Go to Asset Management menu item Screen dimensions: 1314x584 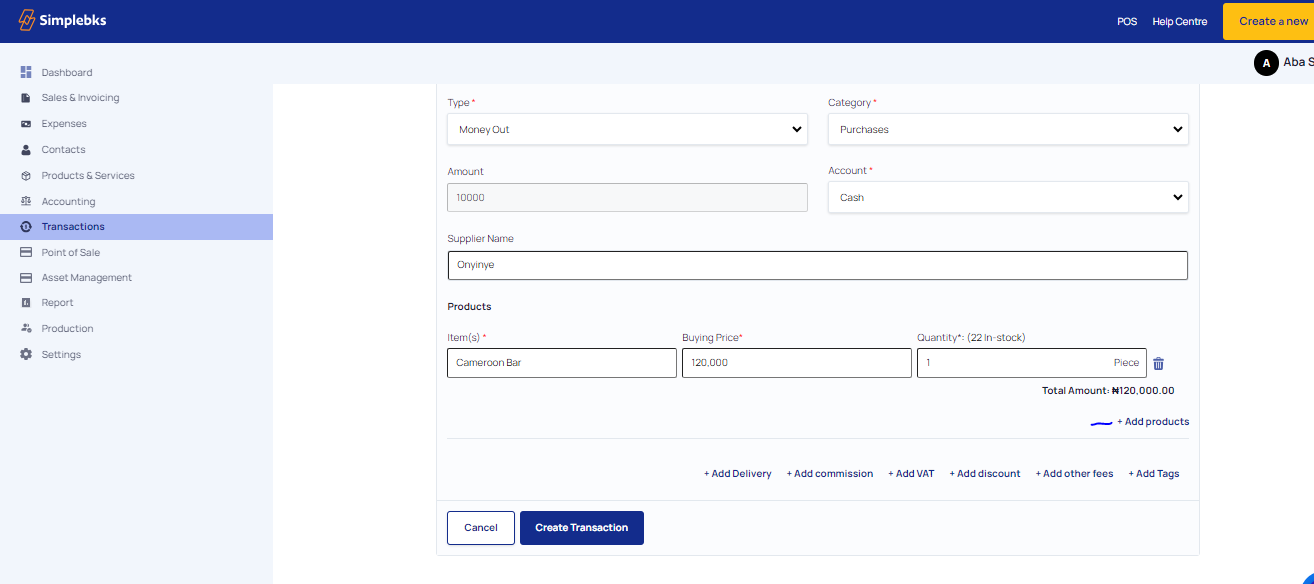[86, 278]
